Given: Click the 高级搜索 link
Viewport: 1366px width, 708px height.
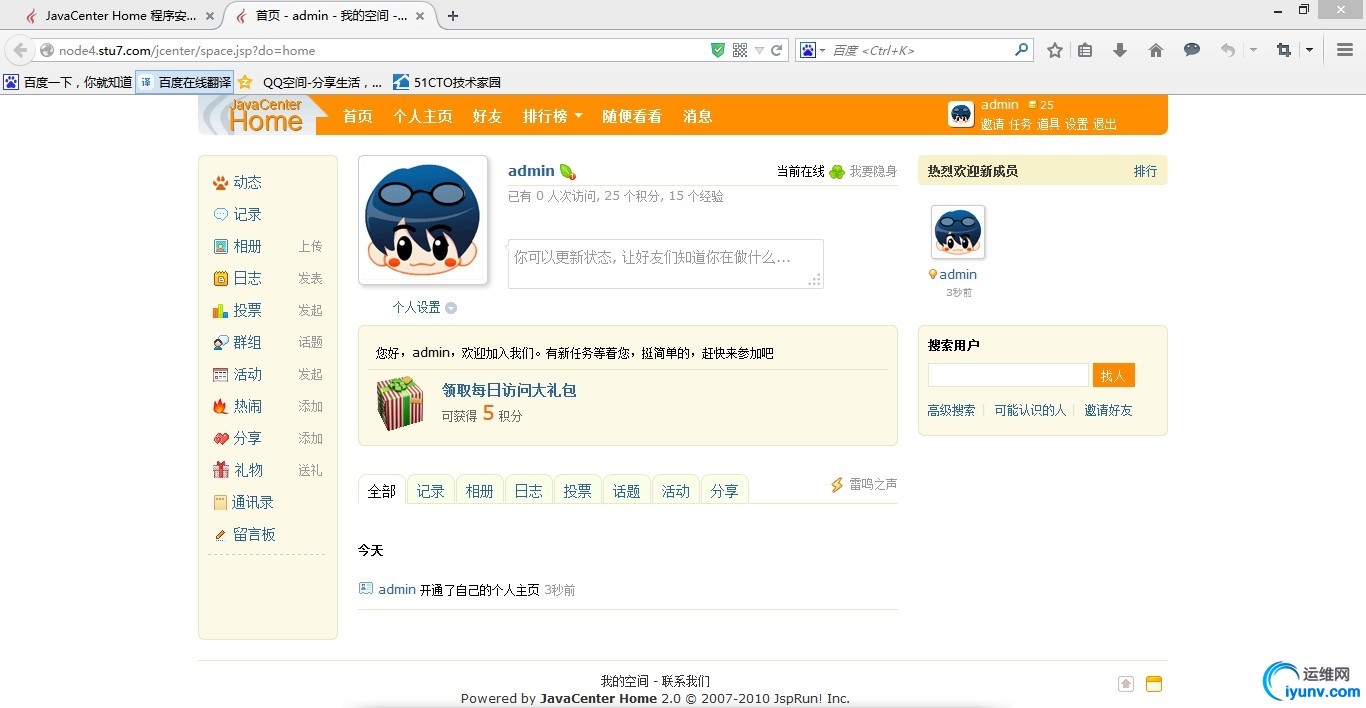Looking at the screenshot, I should [x=951, y=410].
